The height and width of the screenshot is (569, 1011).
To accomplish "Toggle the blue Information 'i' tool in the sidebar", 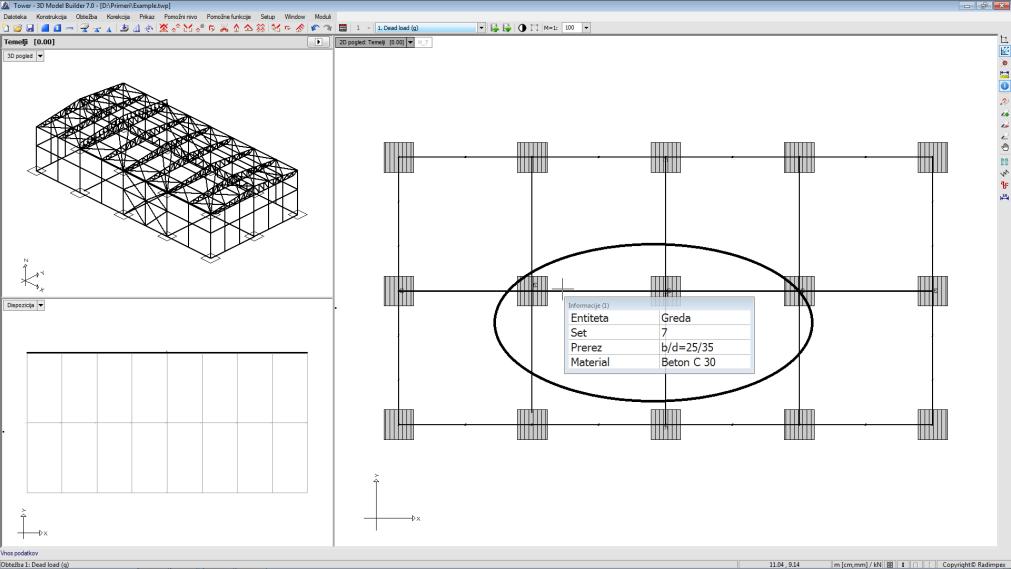I will click(x=1004, y=86).
